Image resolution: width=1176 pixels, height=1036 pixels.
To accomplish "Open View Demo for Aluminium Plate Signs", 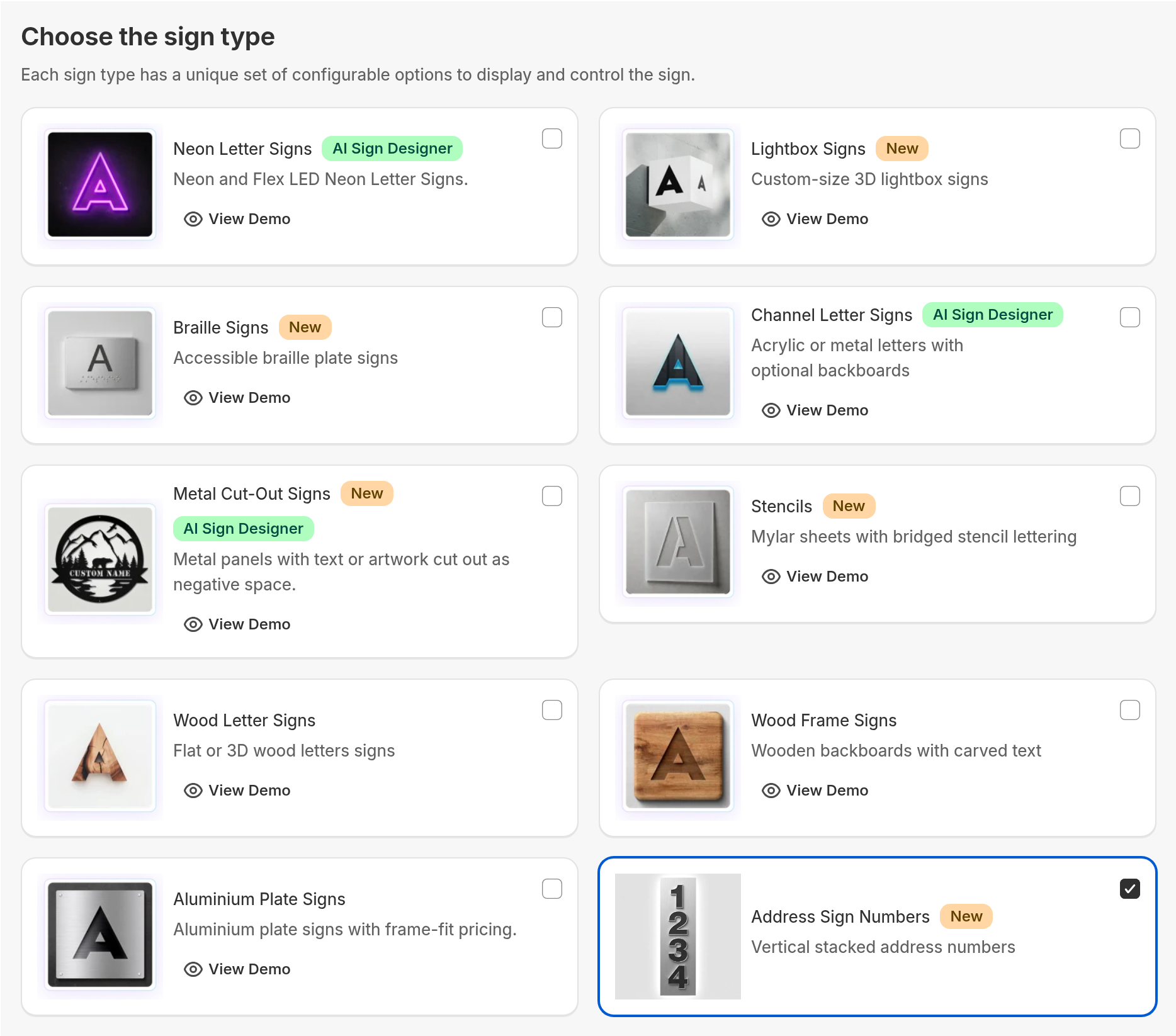I will 237,969.
